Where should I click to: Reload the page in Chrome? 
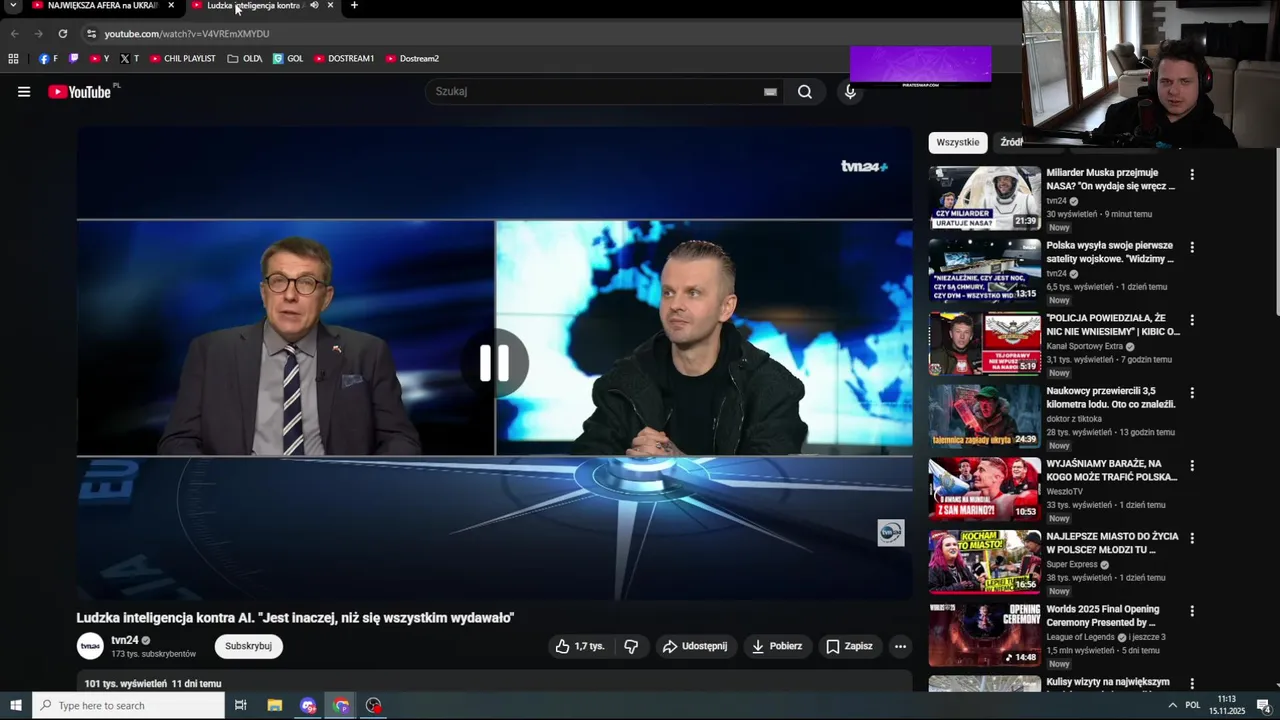[62, 34]
